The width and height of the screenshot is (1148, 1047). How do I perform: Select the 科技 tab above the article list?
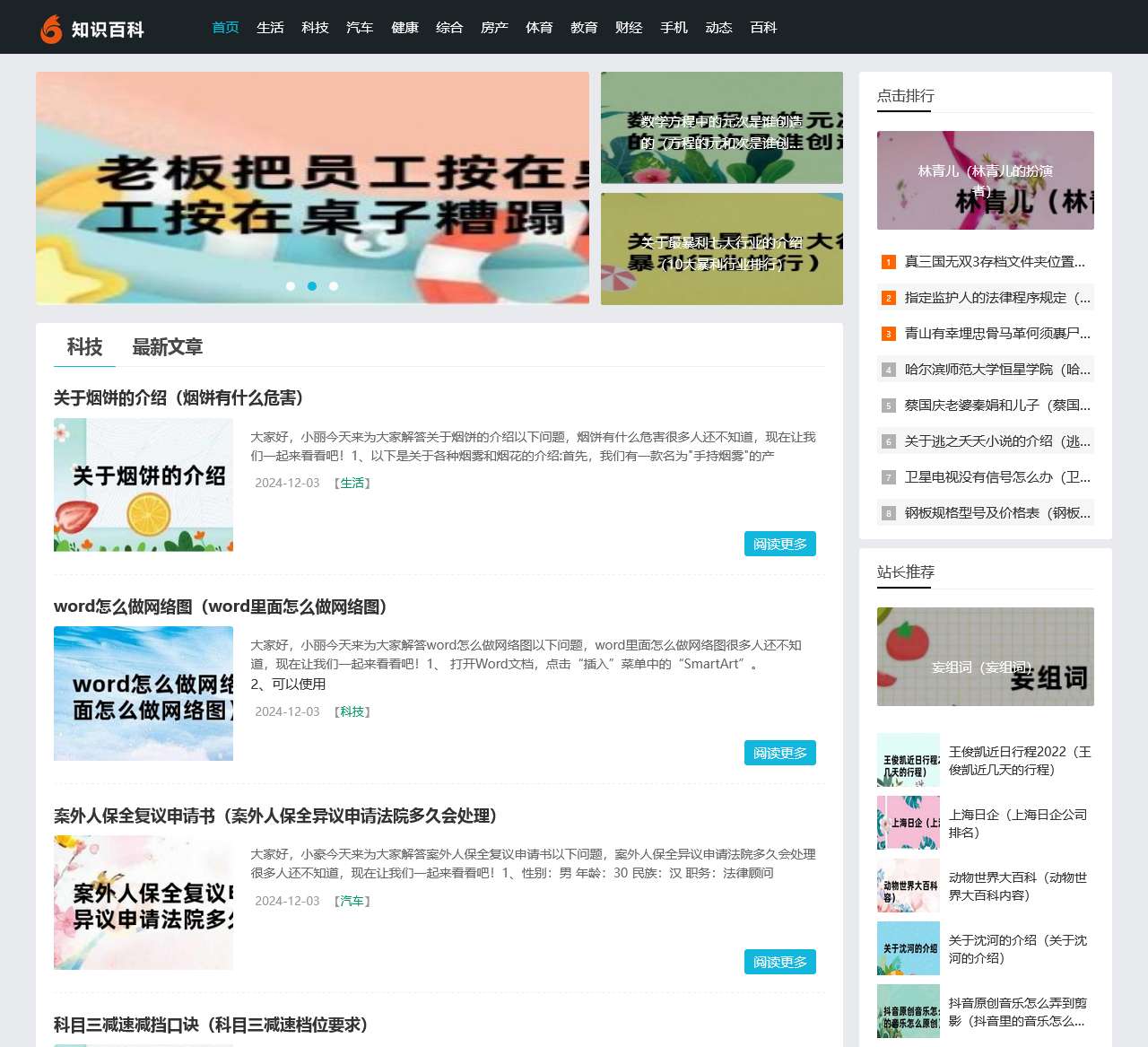(83, 347)
